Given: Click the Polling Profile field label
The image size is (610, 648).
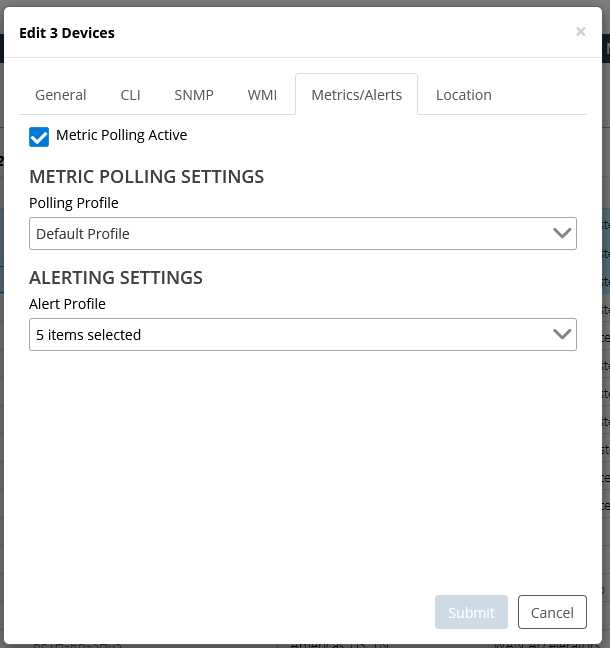Looking at the screenshot, I should (74, 203).
